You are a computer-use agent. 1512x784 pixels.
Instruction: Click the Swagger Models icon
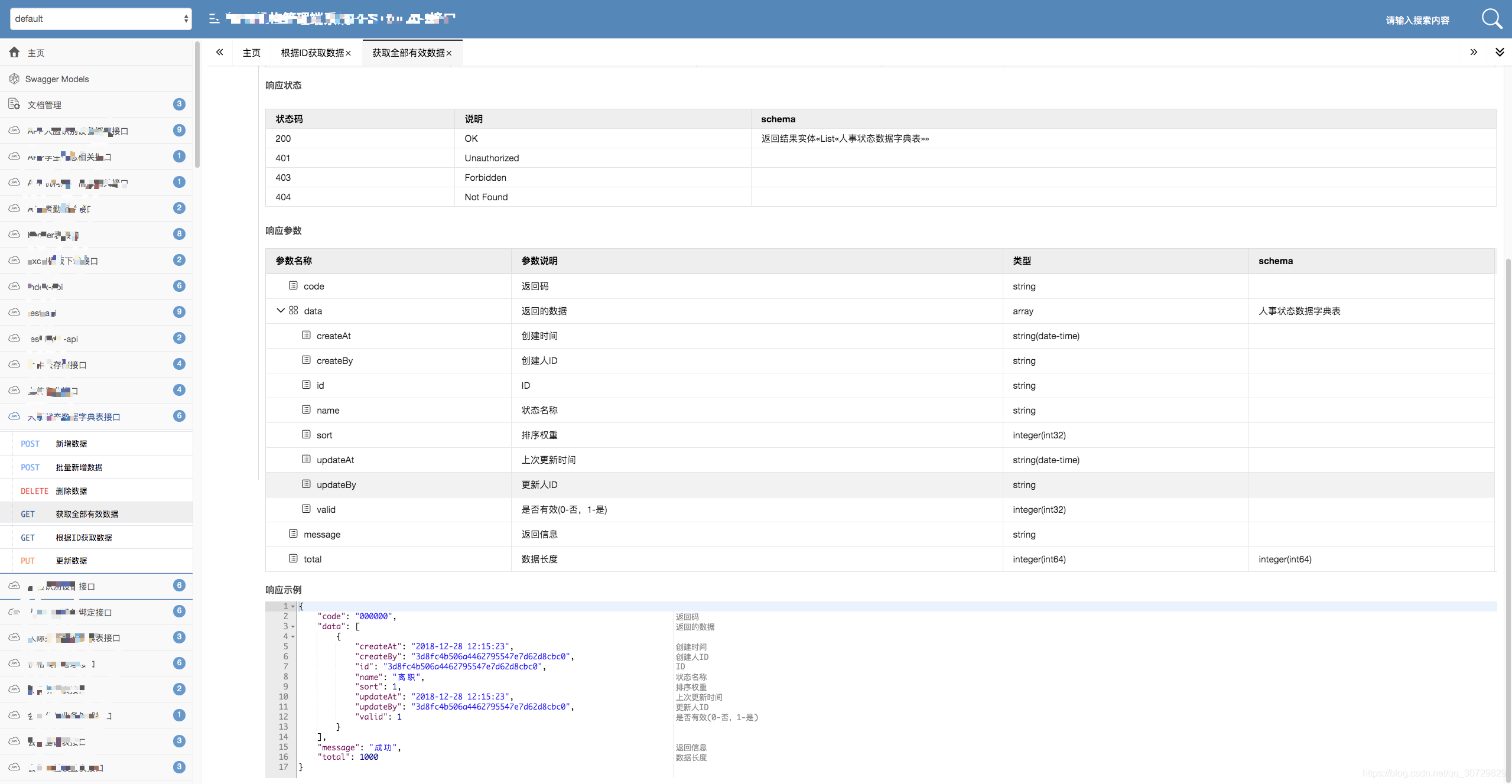(15, 79)
